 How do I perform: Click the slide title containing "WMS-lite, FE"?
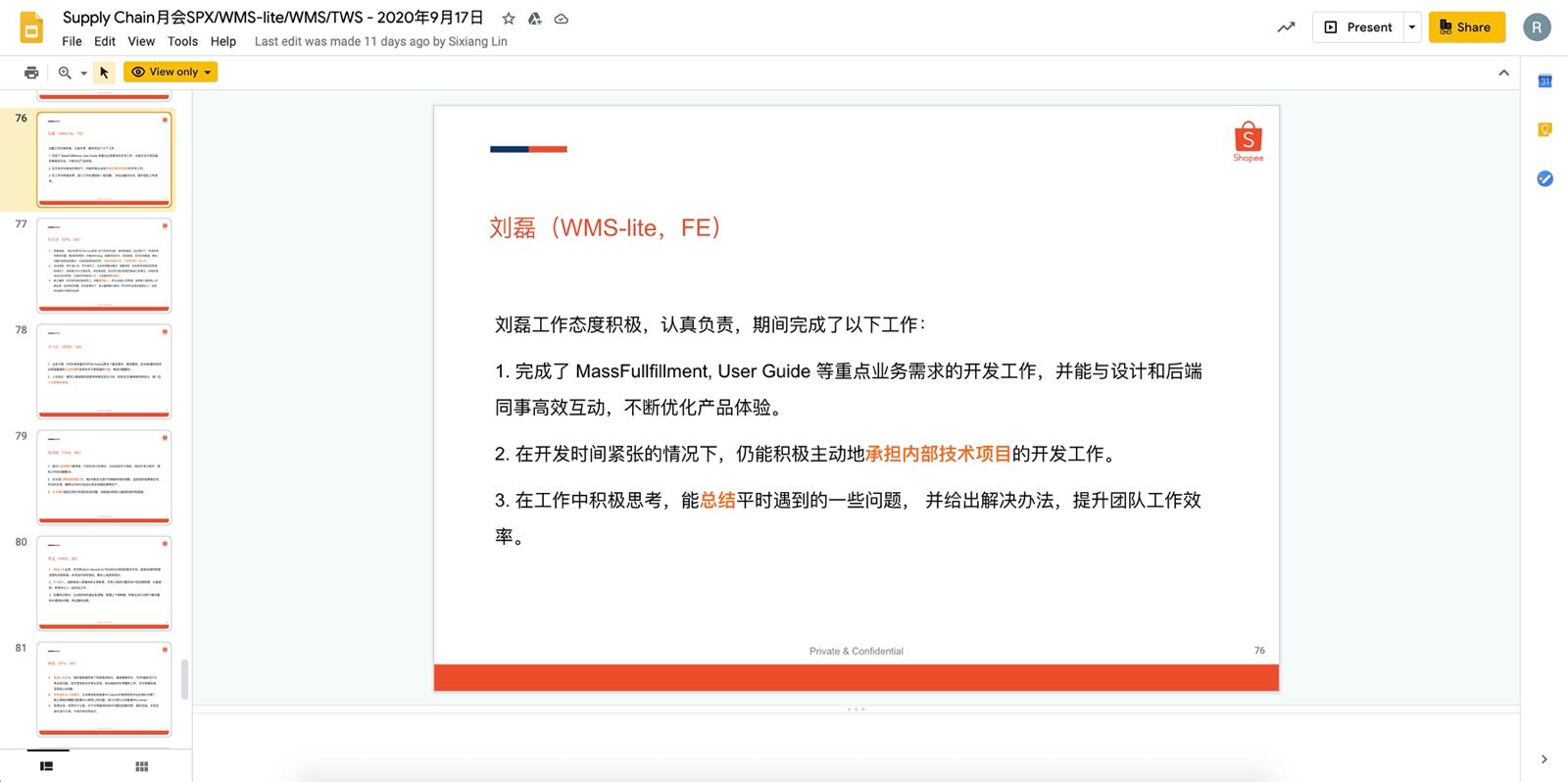(607, 228)
